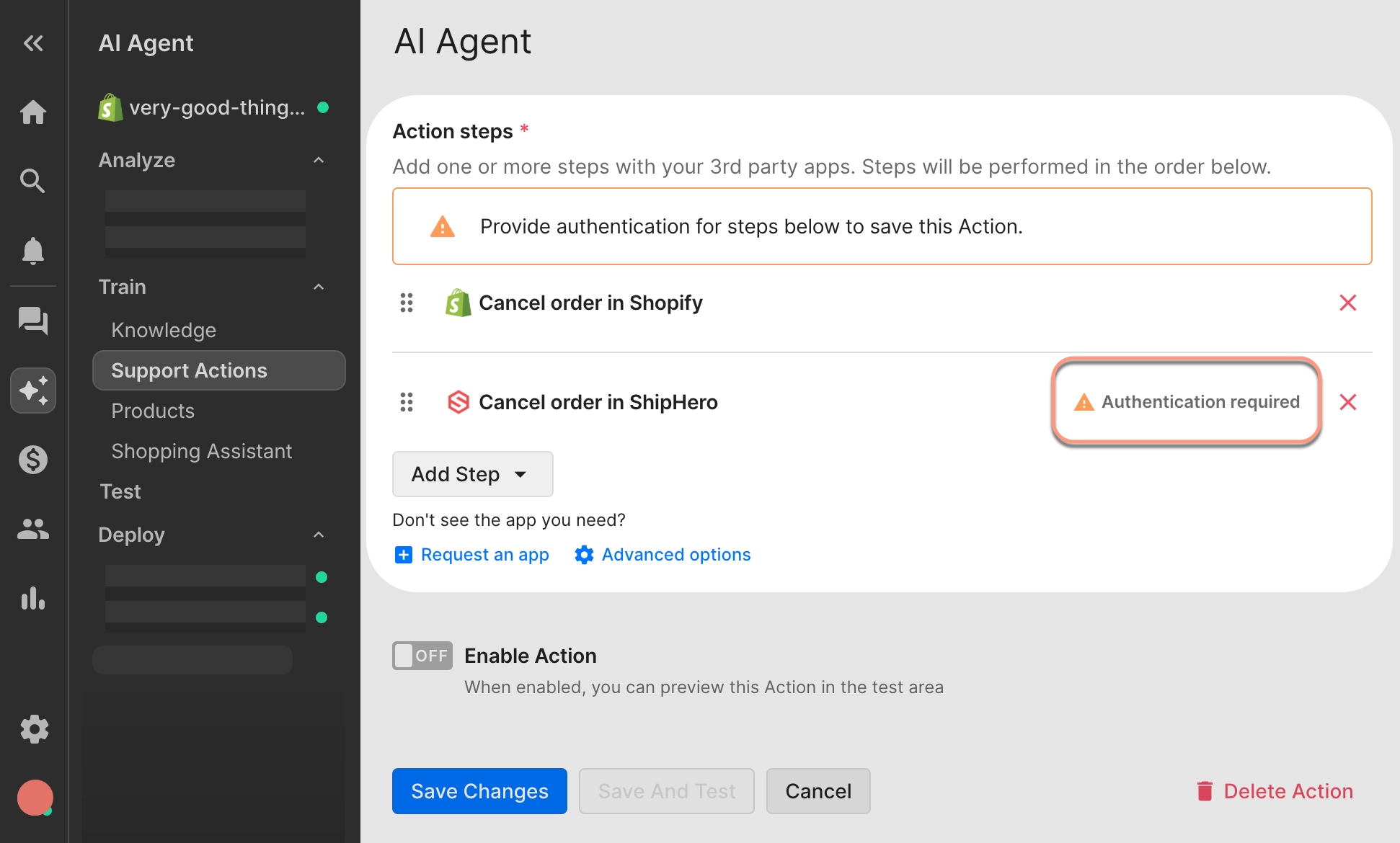The image size is (1400, 843).
Task: Click the Cancel button
Action: tap(818, 791)
